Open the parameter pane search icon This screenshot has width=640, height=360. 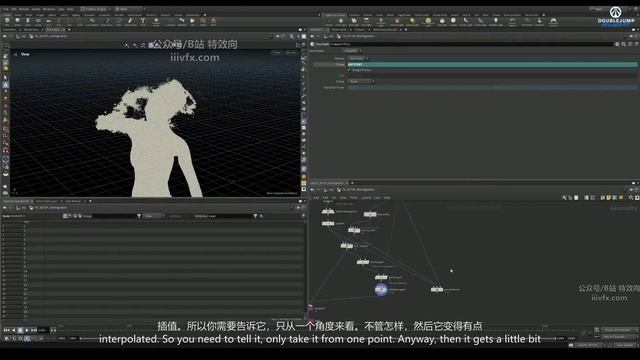click(x=624, y=44)
